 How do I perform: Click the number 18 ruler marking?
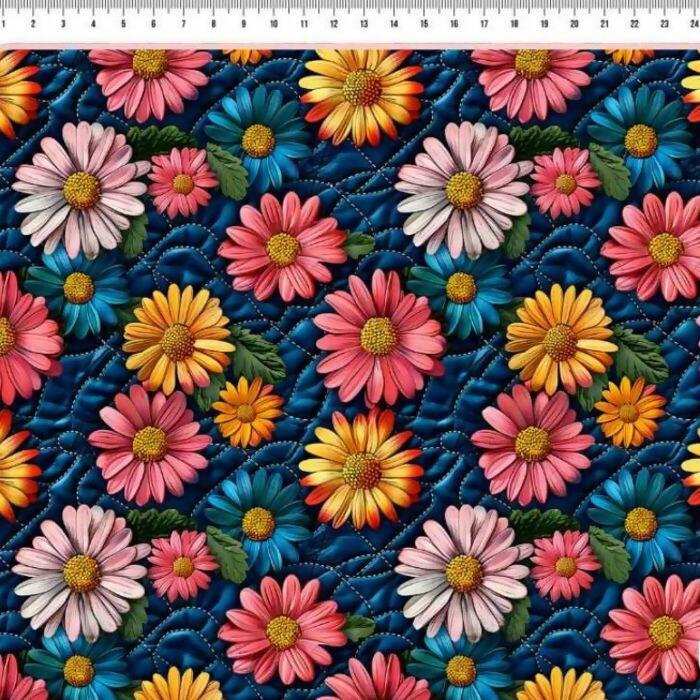point(514,23)
